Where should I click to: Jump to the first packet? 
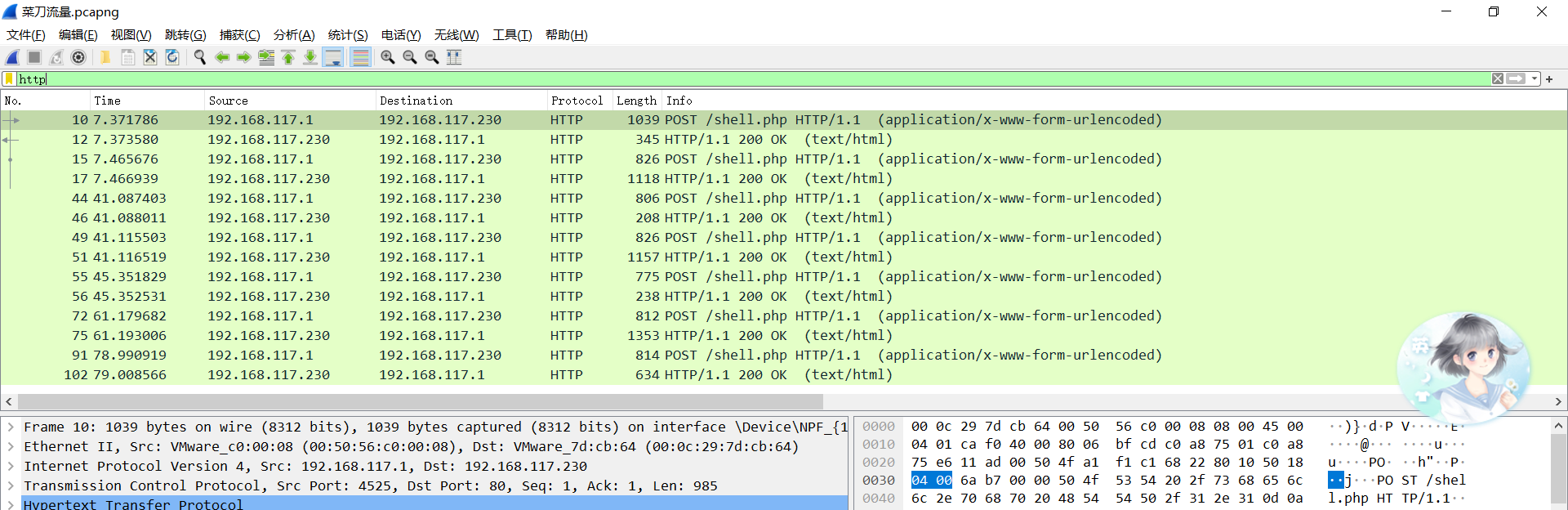[288, 57]
